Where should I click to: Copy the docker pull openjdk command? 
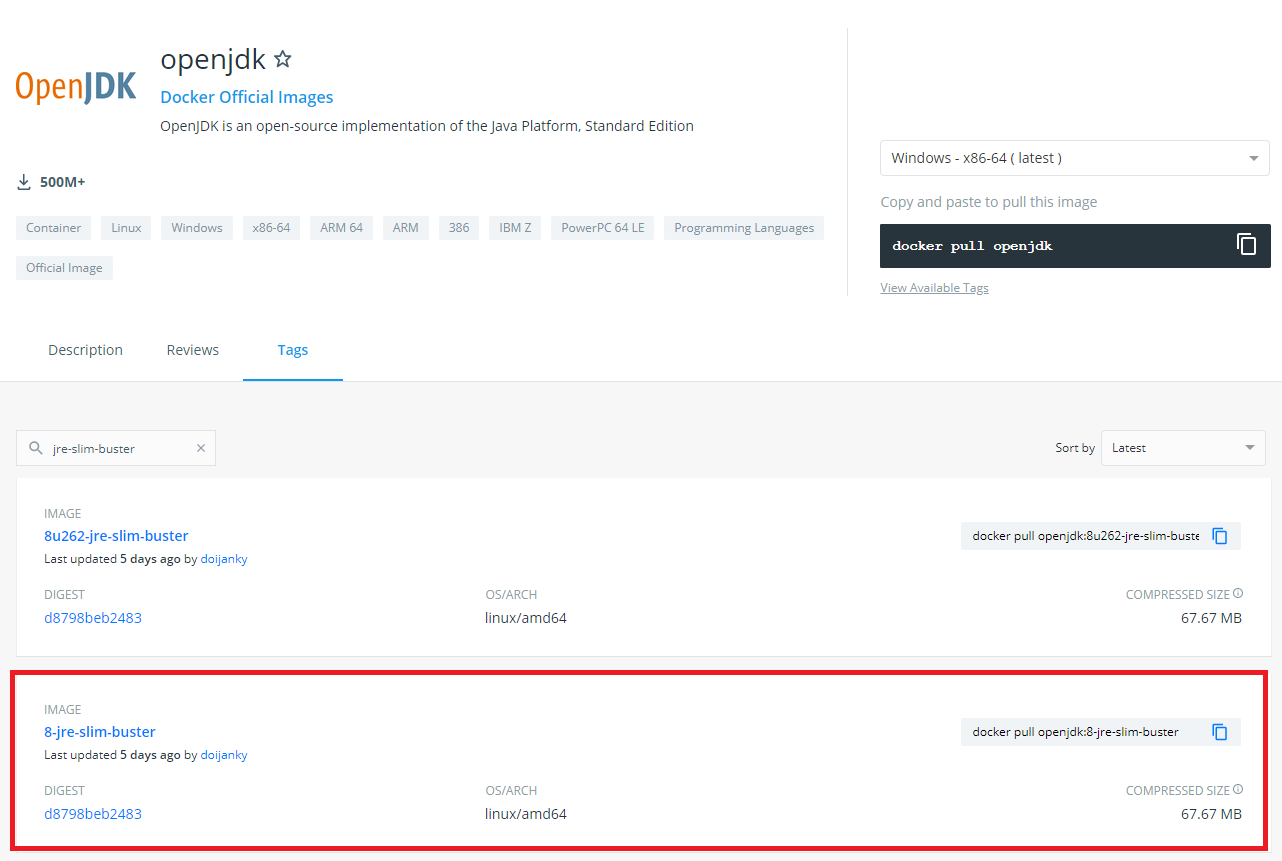[x=1246, y=245]
